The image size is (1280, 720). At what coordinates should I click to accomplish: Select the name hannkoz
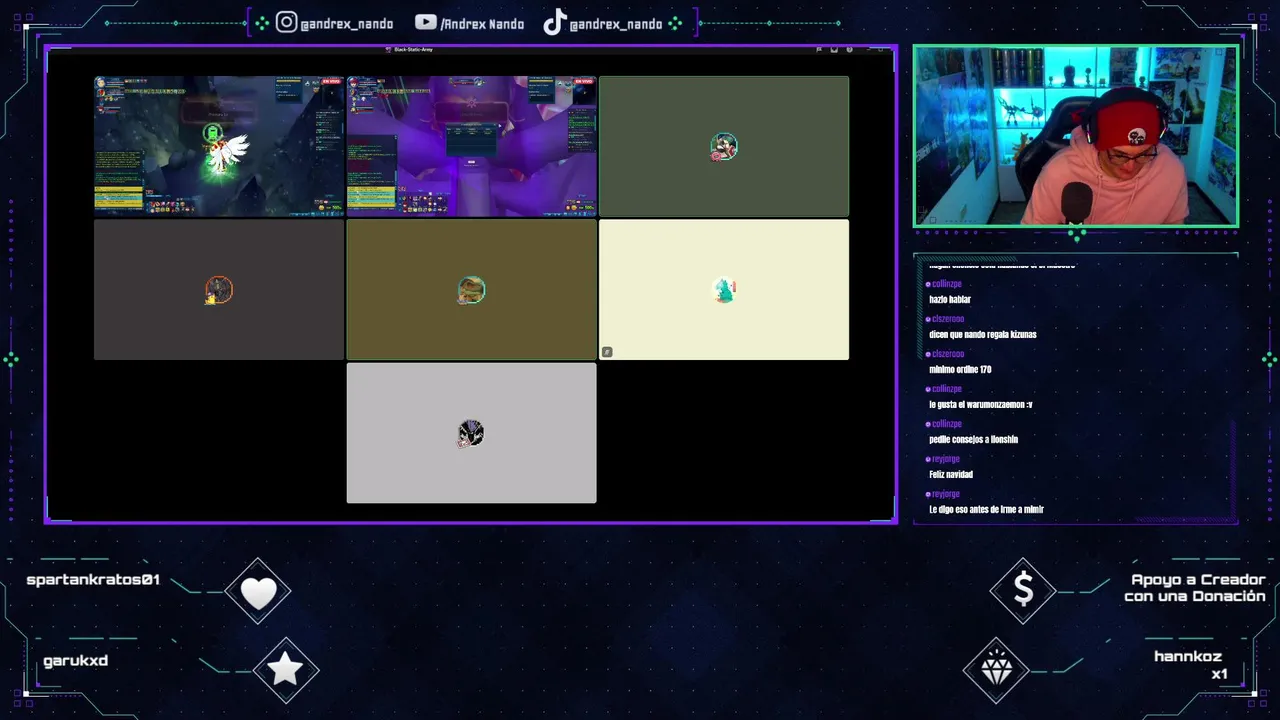1188,657
